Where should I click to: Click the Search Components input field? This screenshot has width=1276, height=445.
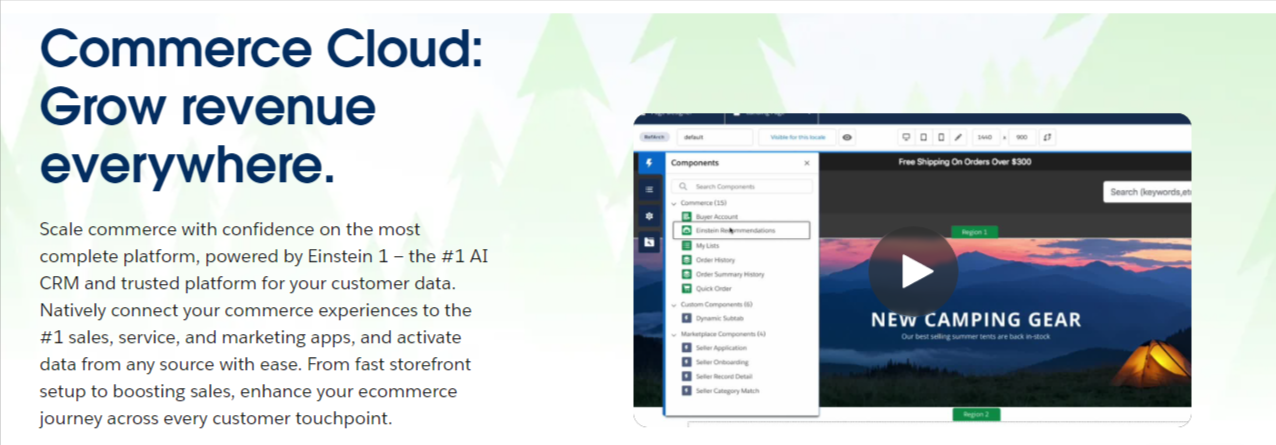[742, 187]
